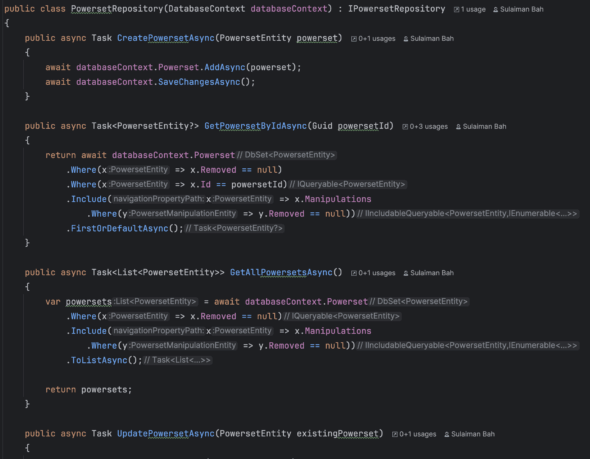590x459 pixels.
Task: Click Task<List<PowersetEntity>> return type of GetAllPowersetsAsync
Action: pyautogui.click(x=158, y=272)
